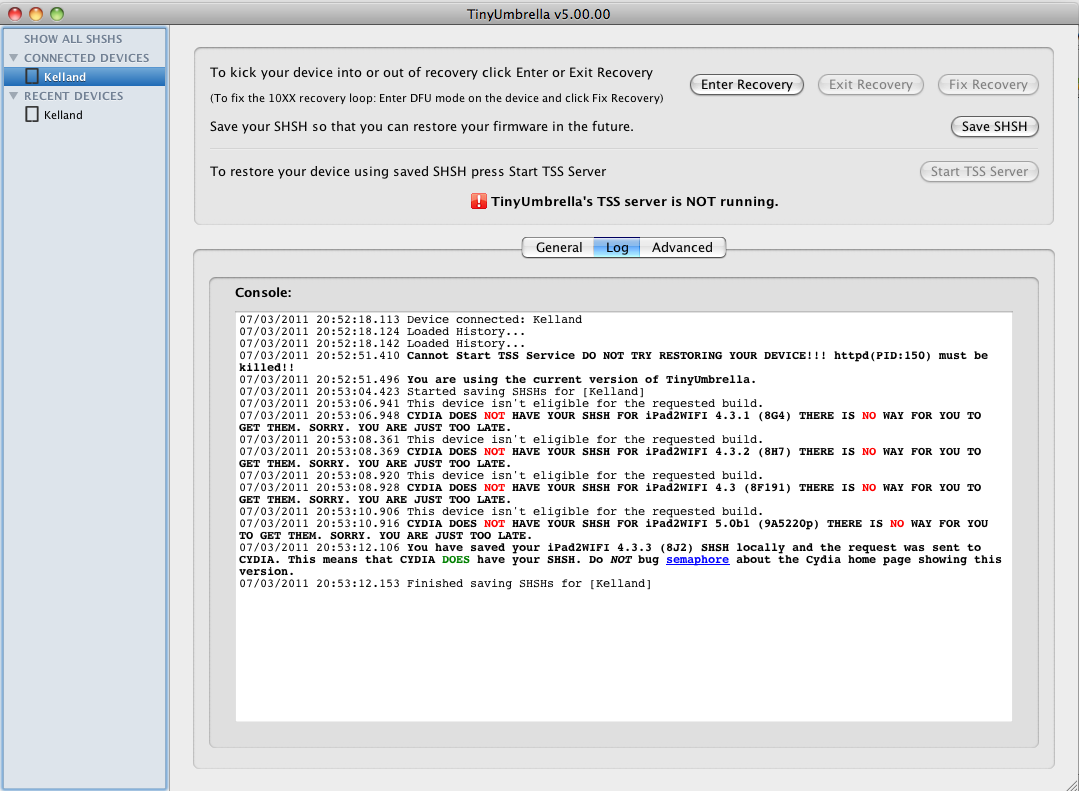This screenshot has height=791, width=1079.
Task: Click the iPad2WIFI 4.3 (8F191) log entry
Action: pyautogui.click(x=610, y=493)
